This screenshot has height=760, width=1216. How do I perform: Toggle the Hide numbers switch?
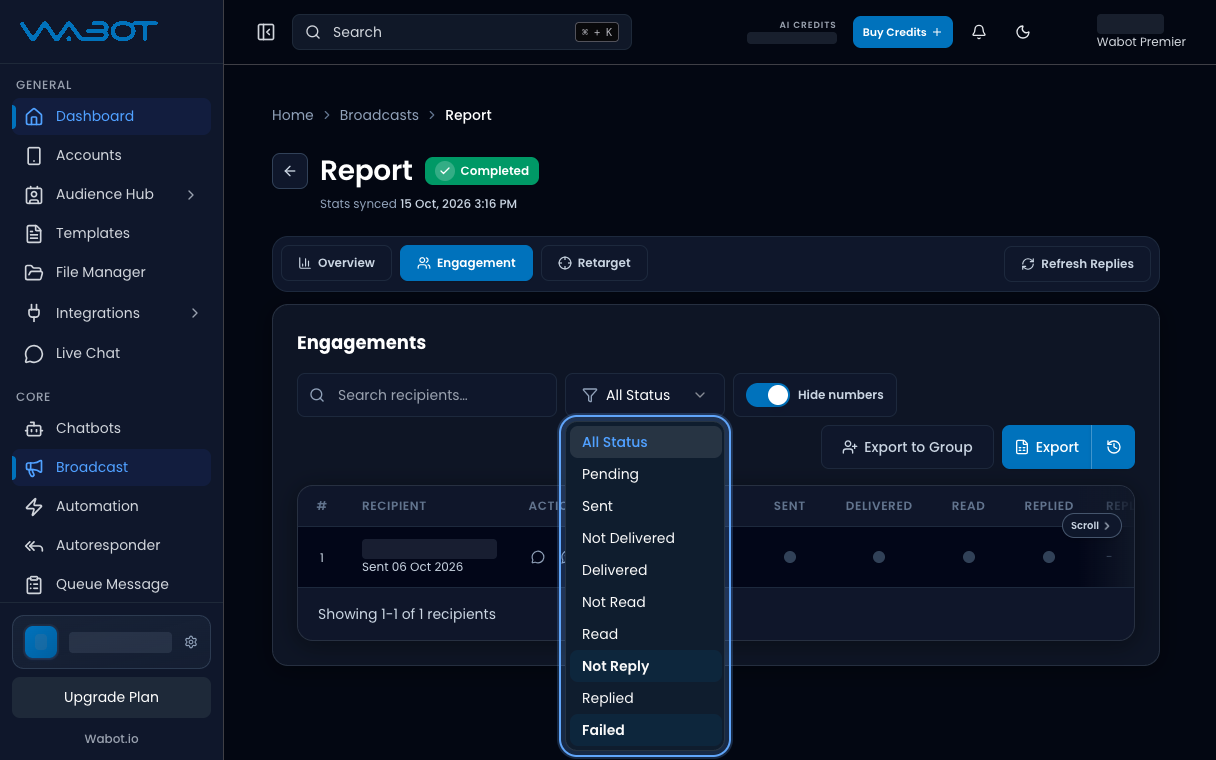coord(768,395)
